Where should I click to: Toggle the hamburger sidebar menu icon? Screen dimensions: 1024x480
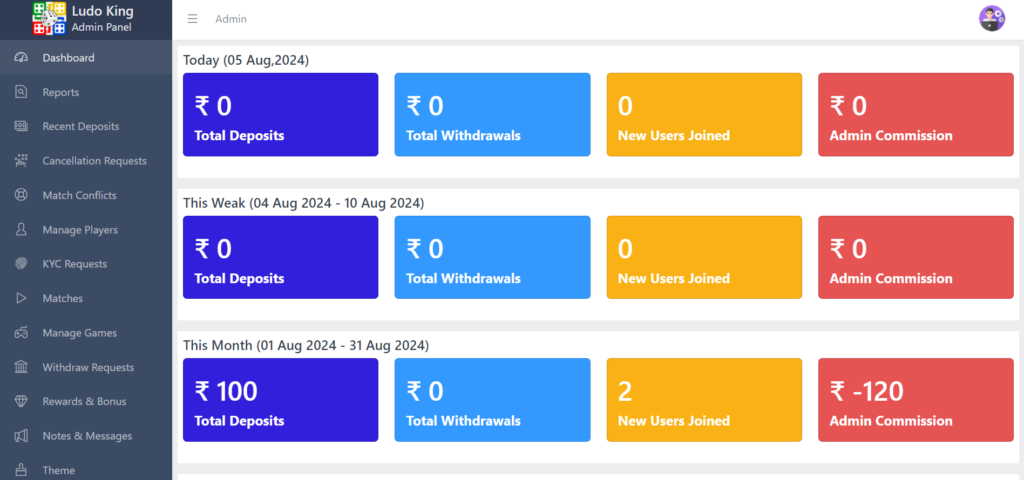click(192, 19)
